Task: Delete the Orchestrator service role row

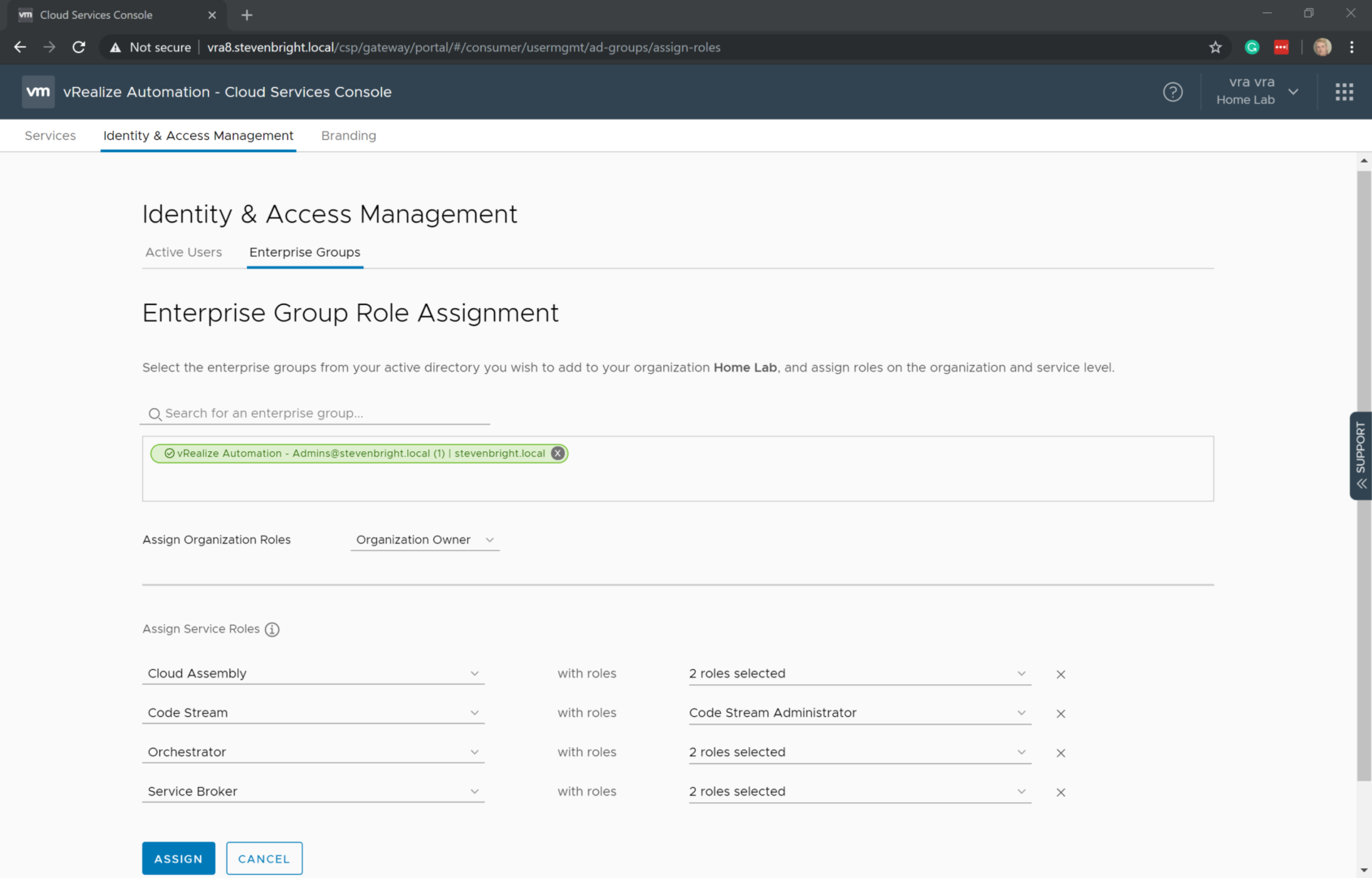Action: 1060,753
